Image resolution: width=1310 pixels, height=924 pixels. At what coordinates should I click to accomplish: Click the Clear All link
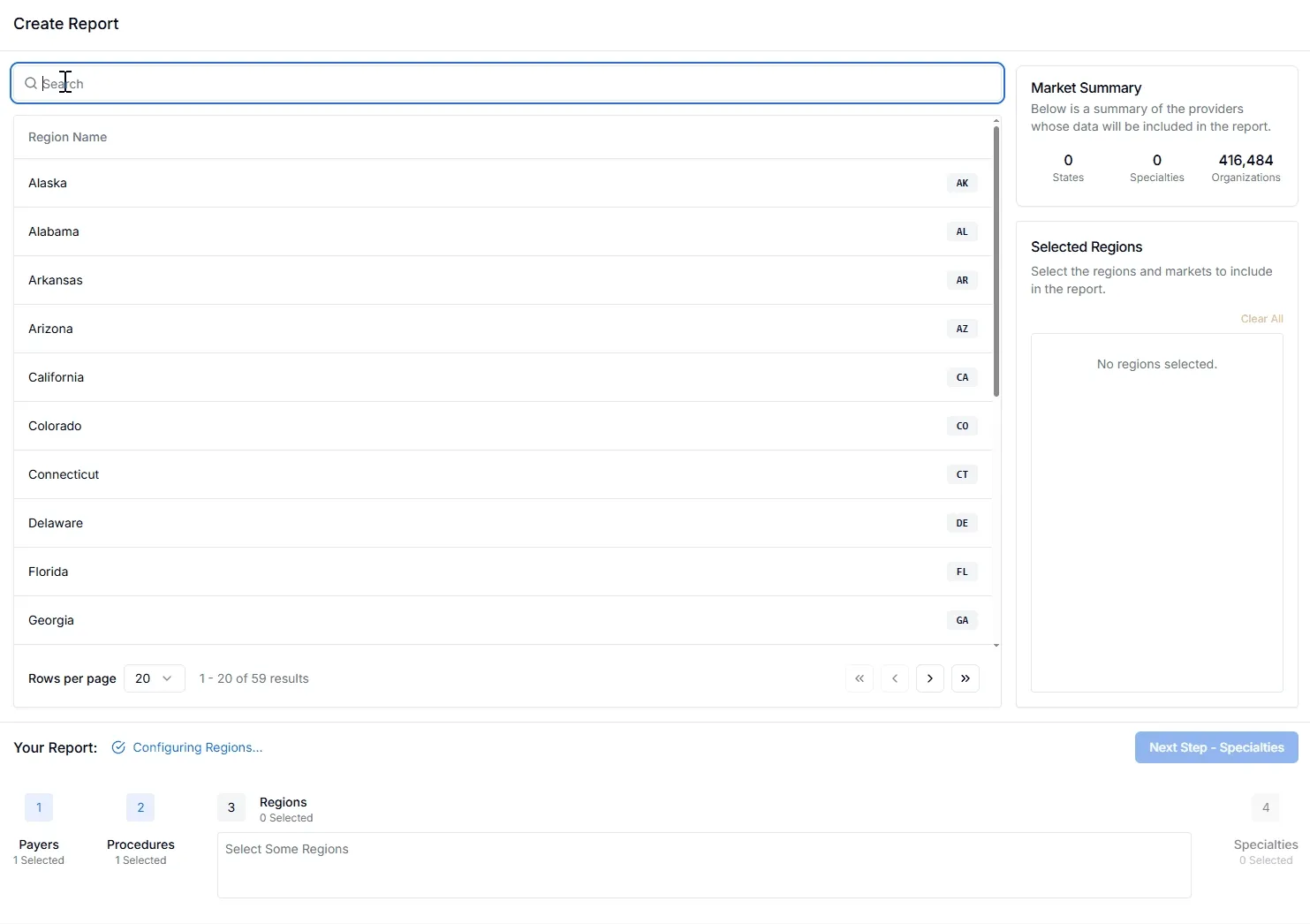click(x=1261, y=319)
